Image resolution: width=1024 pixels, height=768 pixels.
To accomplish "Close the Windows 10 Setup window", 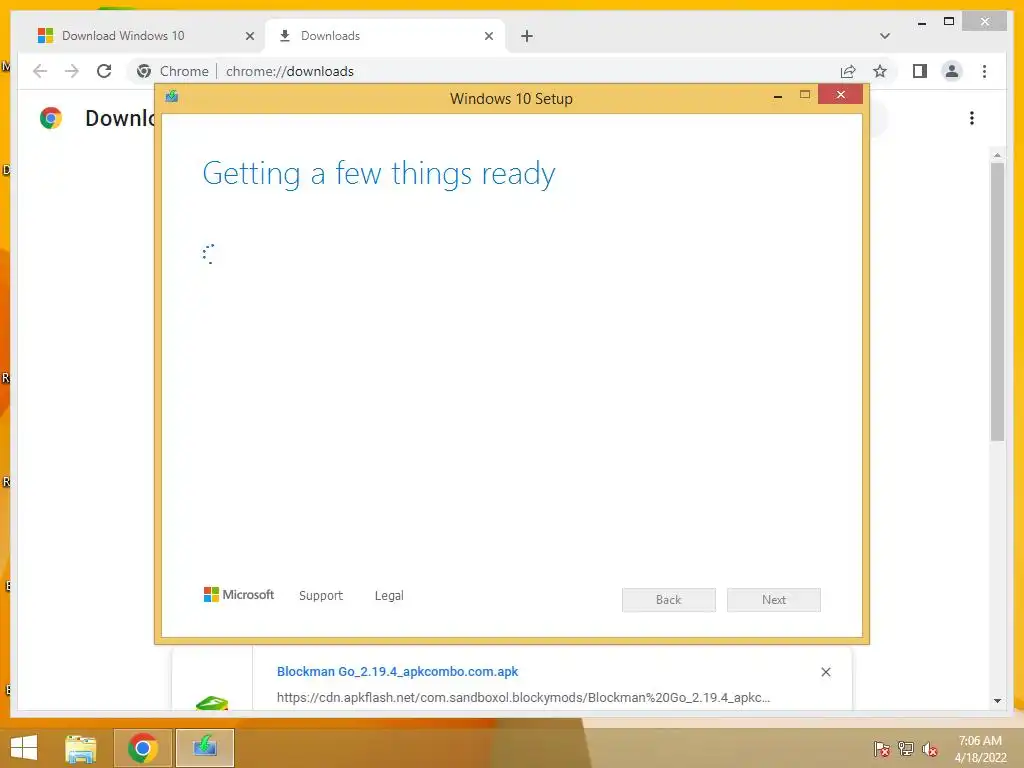I will click(840, 95).
